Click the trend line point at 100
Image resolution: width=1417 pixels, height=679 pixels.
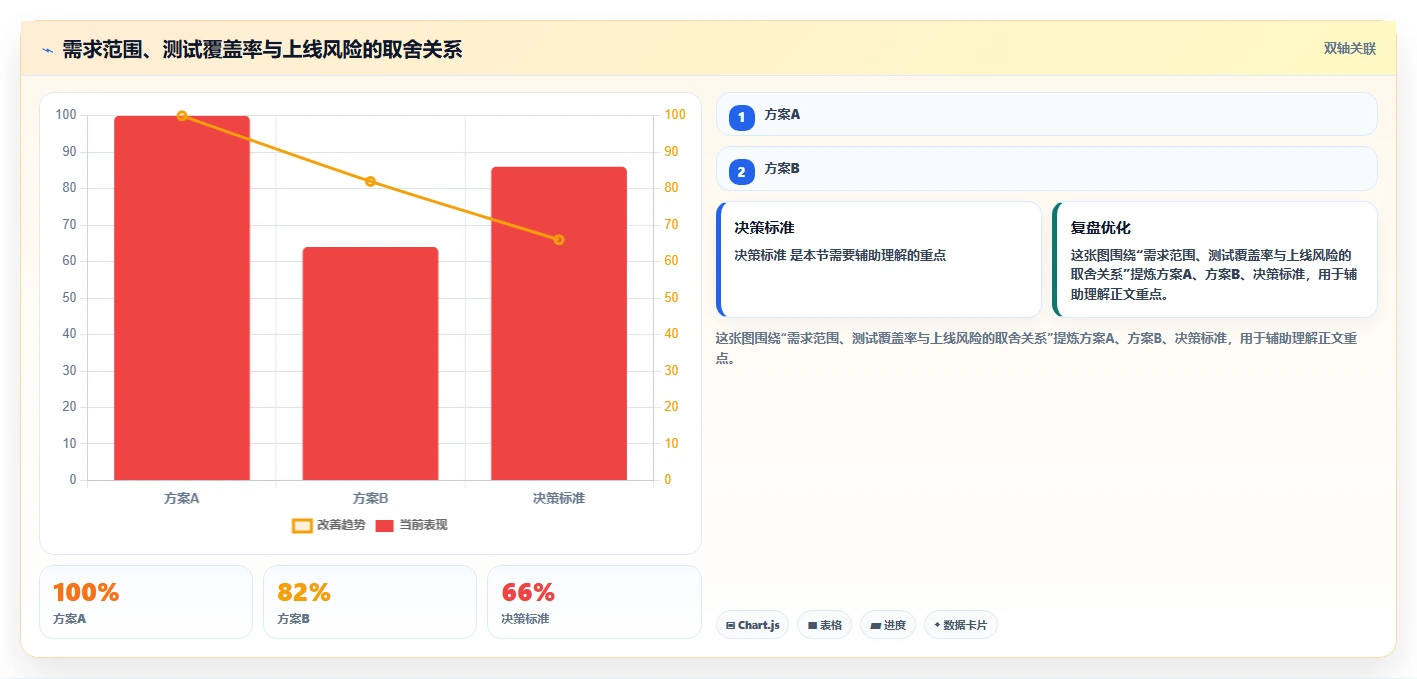coord(182,116)
